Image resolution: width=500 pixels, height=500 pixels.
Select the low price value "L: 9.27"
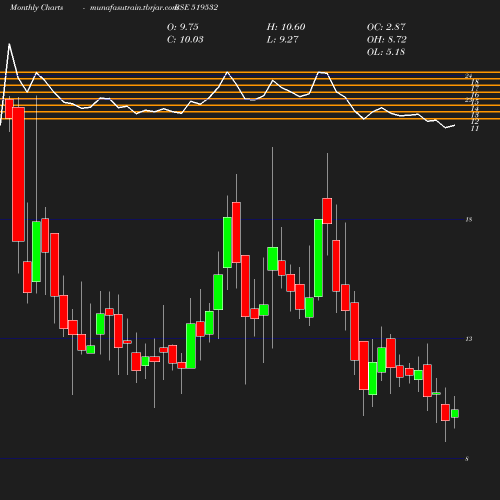(x=282, y=40)
